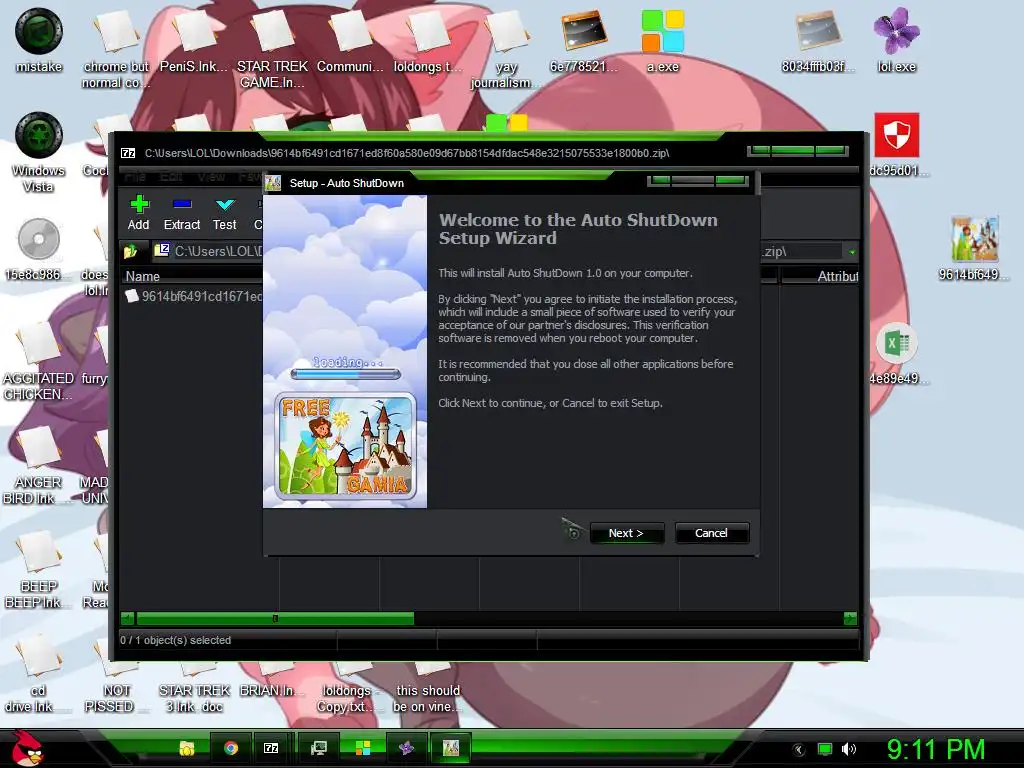Select 'this should be on vine' file
Screen dimensions: 1024x768
click(428, 690)
